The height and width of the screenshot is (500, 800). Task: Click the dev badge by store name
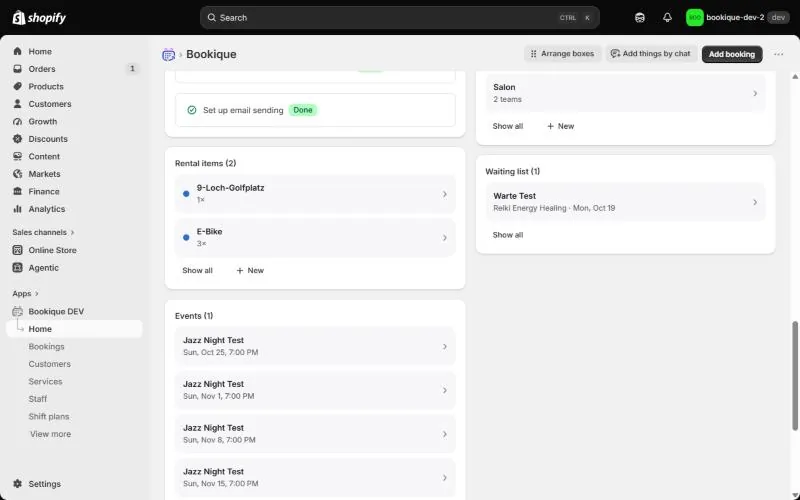778,18
